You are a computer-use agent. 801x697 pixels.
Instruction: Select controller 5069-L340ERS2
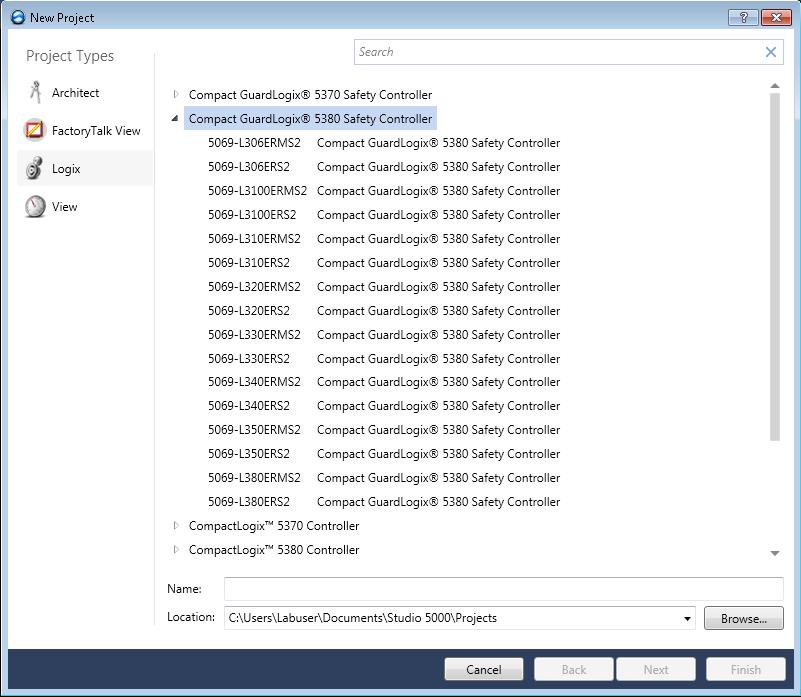249,406
